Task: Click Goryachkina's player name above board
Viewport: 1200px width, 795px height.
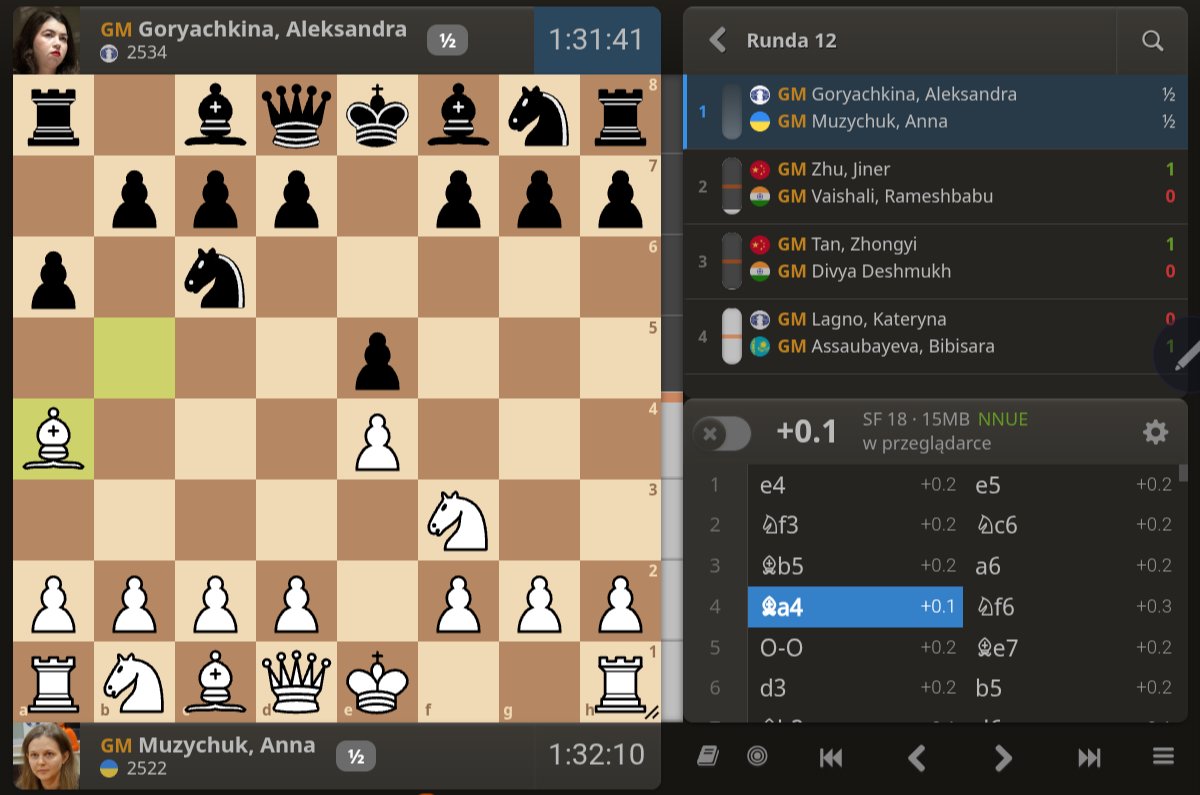Action: click(272, 29)
